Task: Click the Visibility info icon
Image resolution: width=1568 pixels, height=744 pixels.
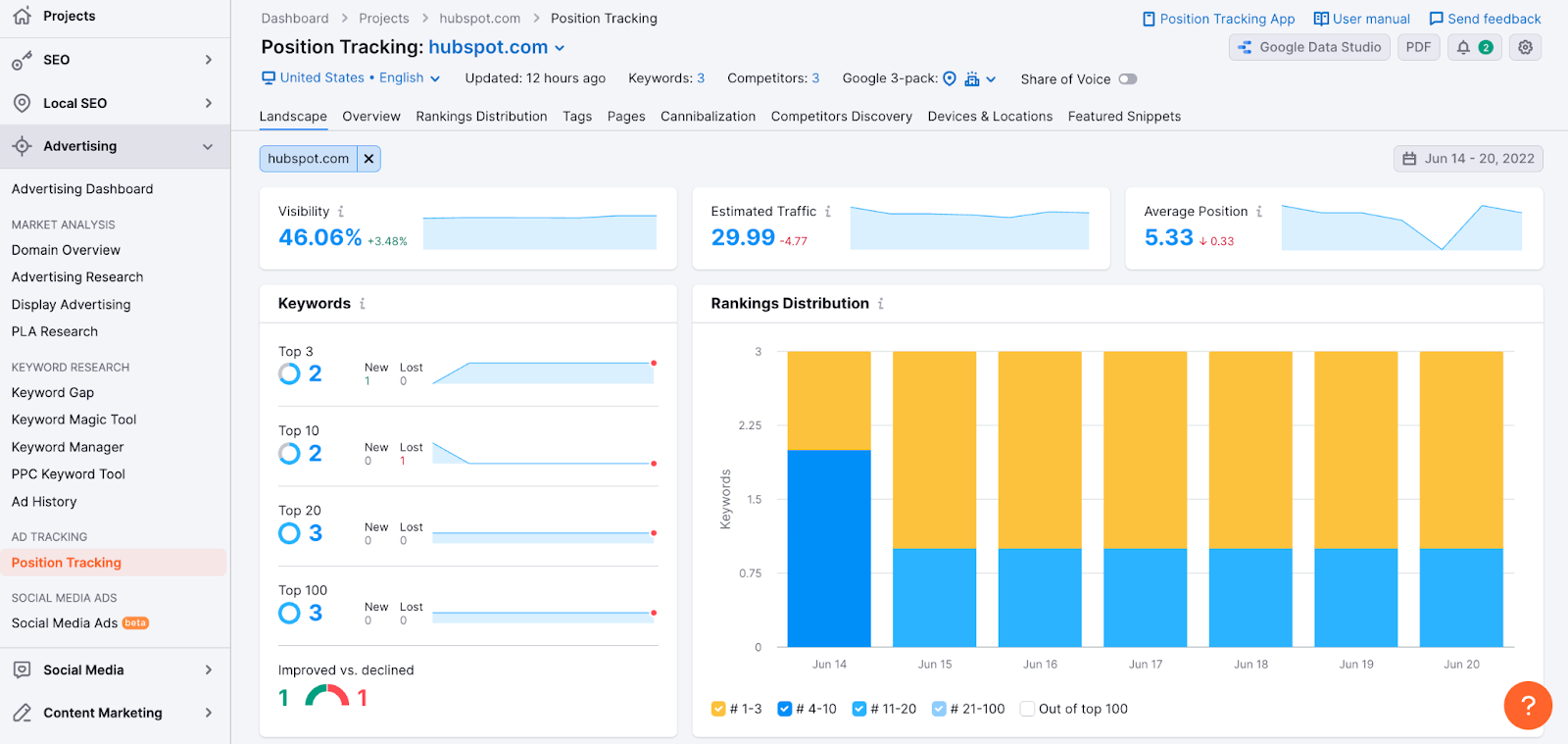Action: [x=341, y=212]
